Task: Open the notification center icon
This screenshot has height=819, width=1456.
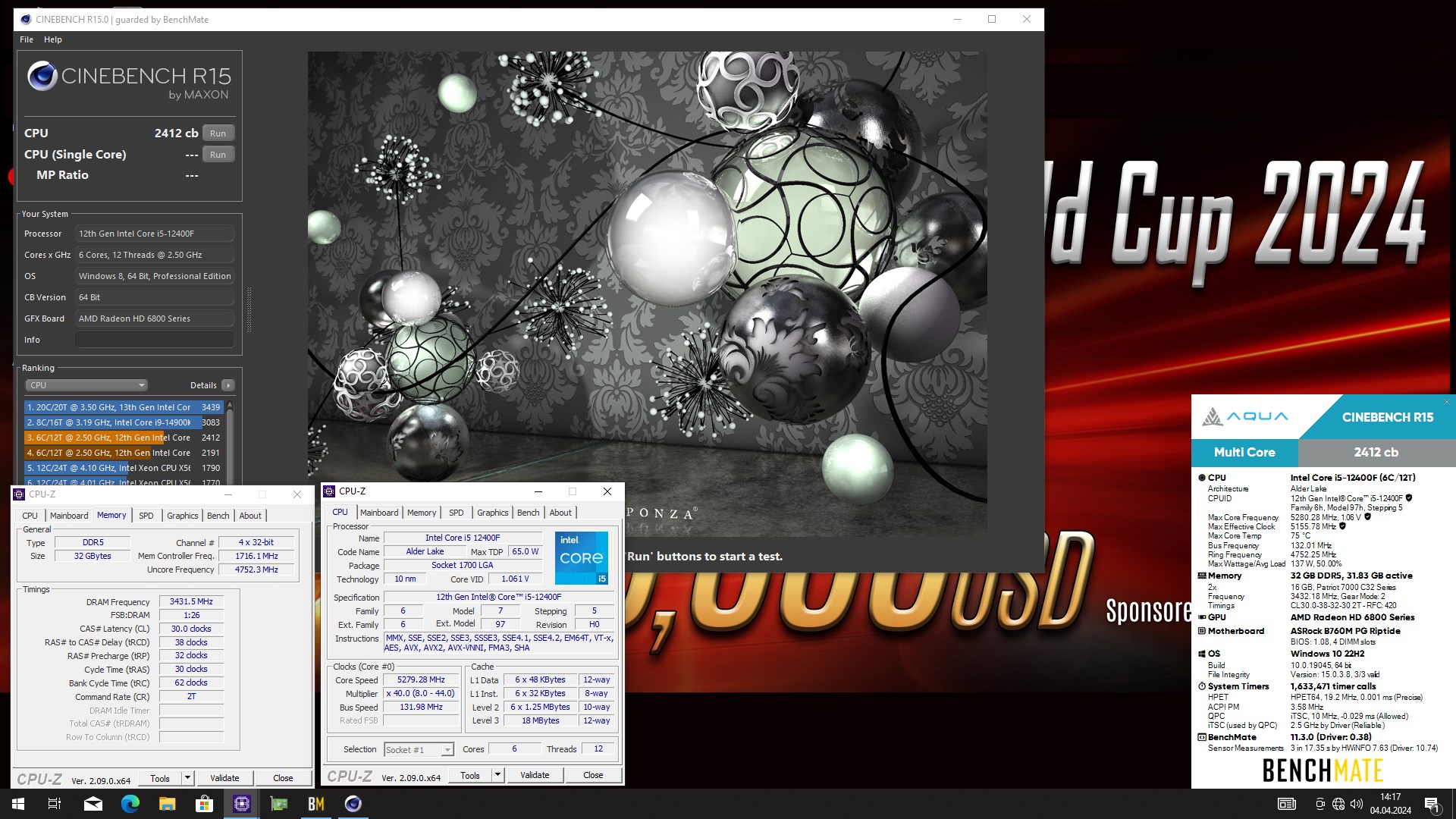Action: [1432, 804]
